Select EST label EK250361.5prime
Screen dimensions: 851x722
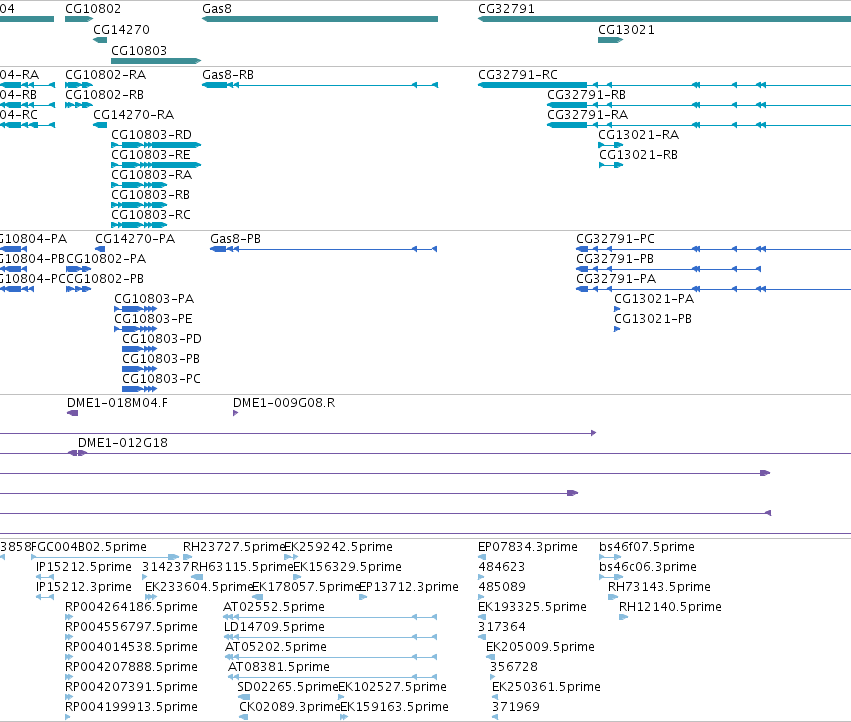pos(547,687)
